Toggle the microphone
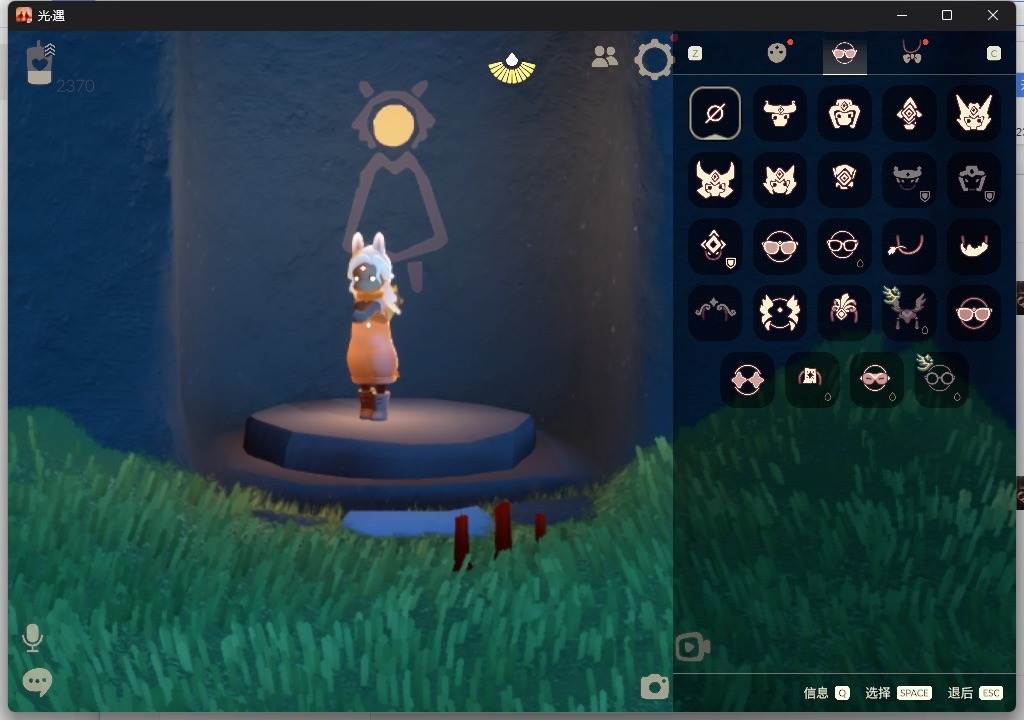The width and height of the screenshot is (1024, 720). pyautogui.click(x=32, y=638)
